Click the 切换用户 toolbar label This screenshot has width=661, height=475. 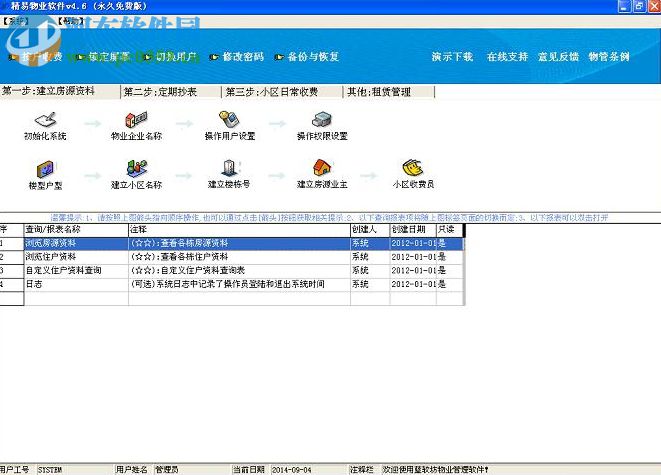[x=176, y=57]
